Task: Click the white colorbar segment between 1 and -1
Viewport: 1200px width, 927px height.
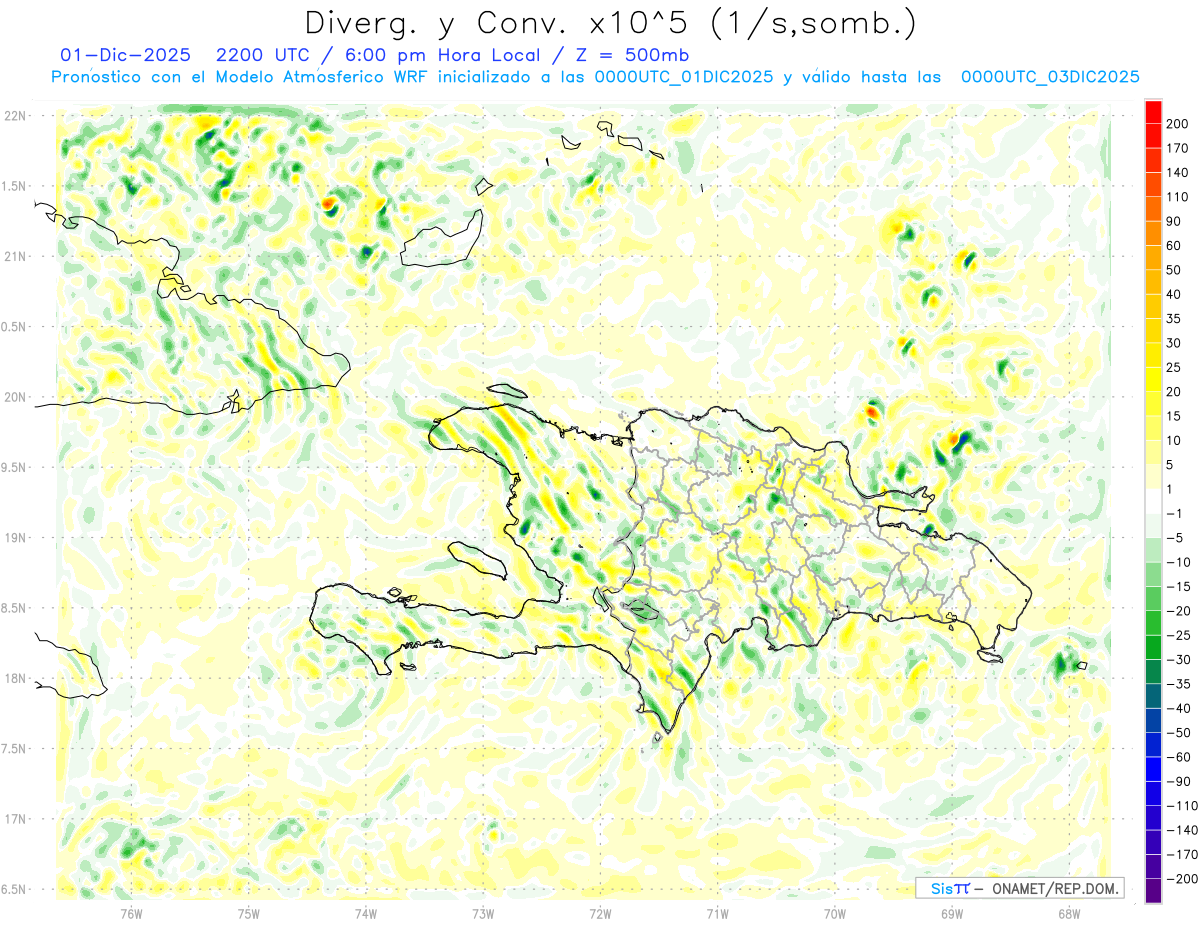Action: pyautogui.click(x=1153, y=501)
